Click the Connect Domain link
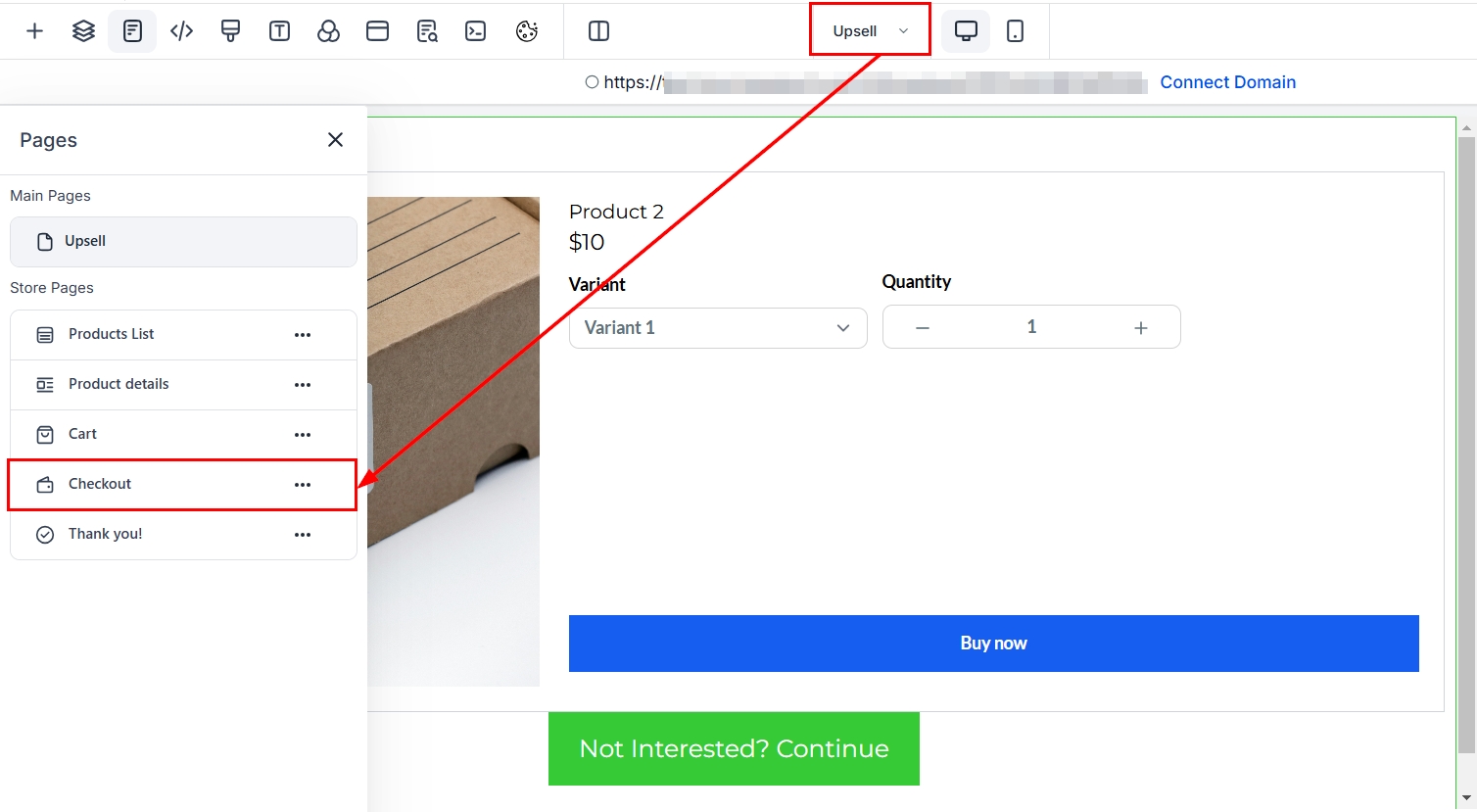The width and height of the screenshot is (1477, 812). coord(1227,82)
